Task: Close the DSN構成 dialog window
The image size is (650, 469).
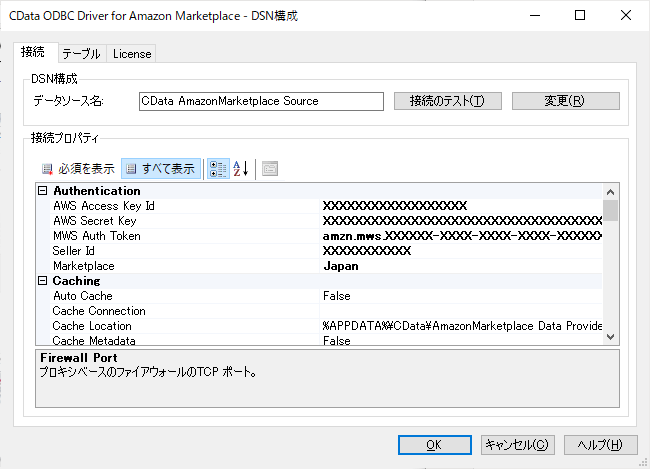Action: 626,15
